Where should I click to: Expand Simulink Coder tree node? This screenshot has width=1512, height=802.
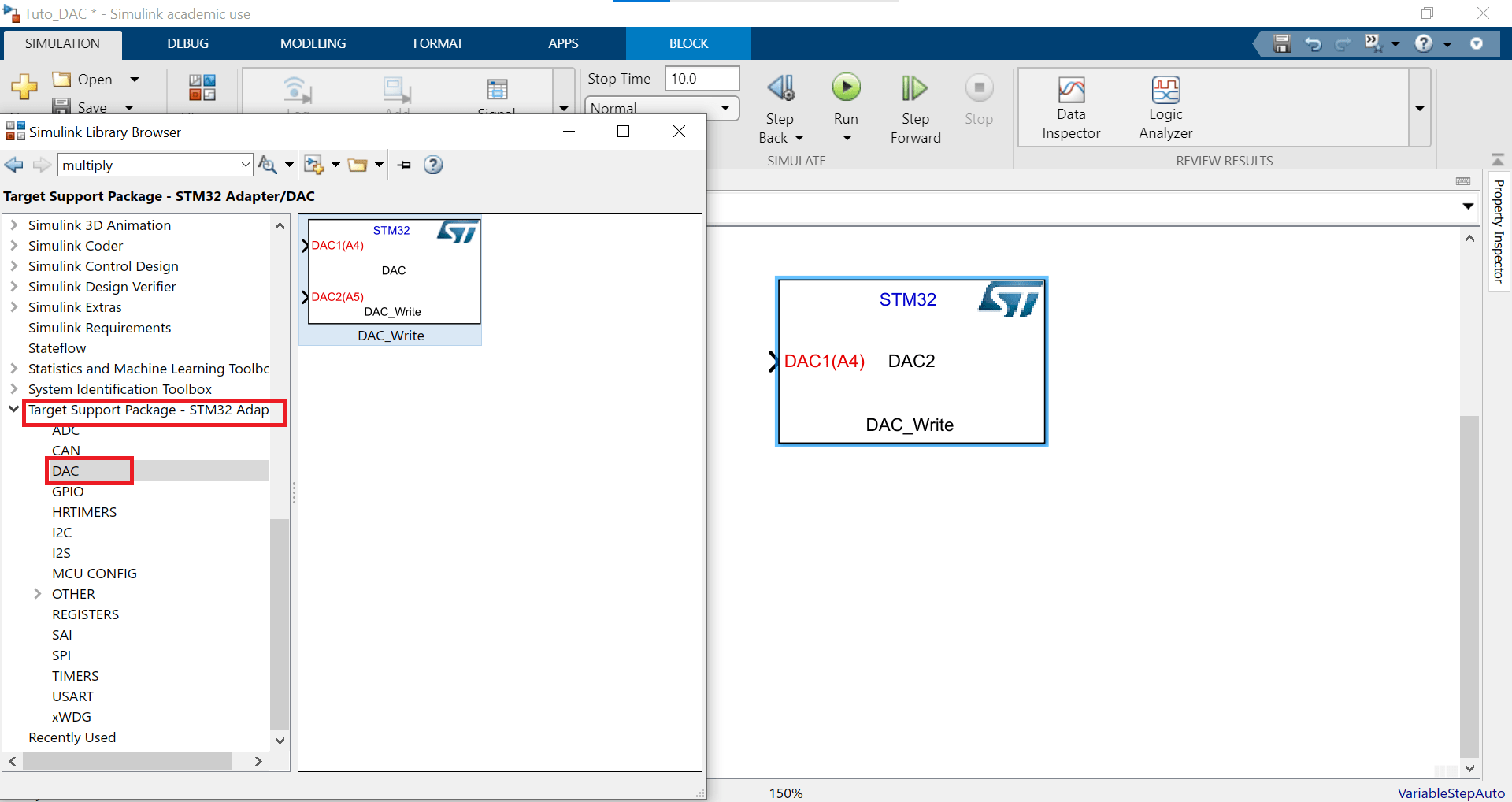coord(13,246)
